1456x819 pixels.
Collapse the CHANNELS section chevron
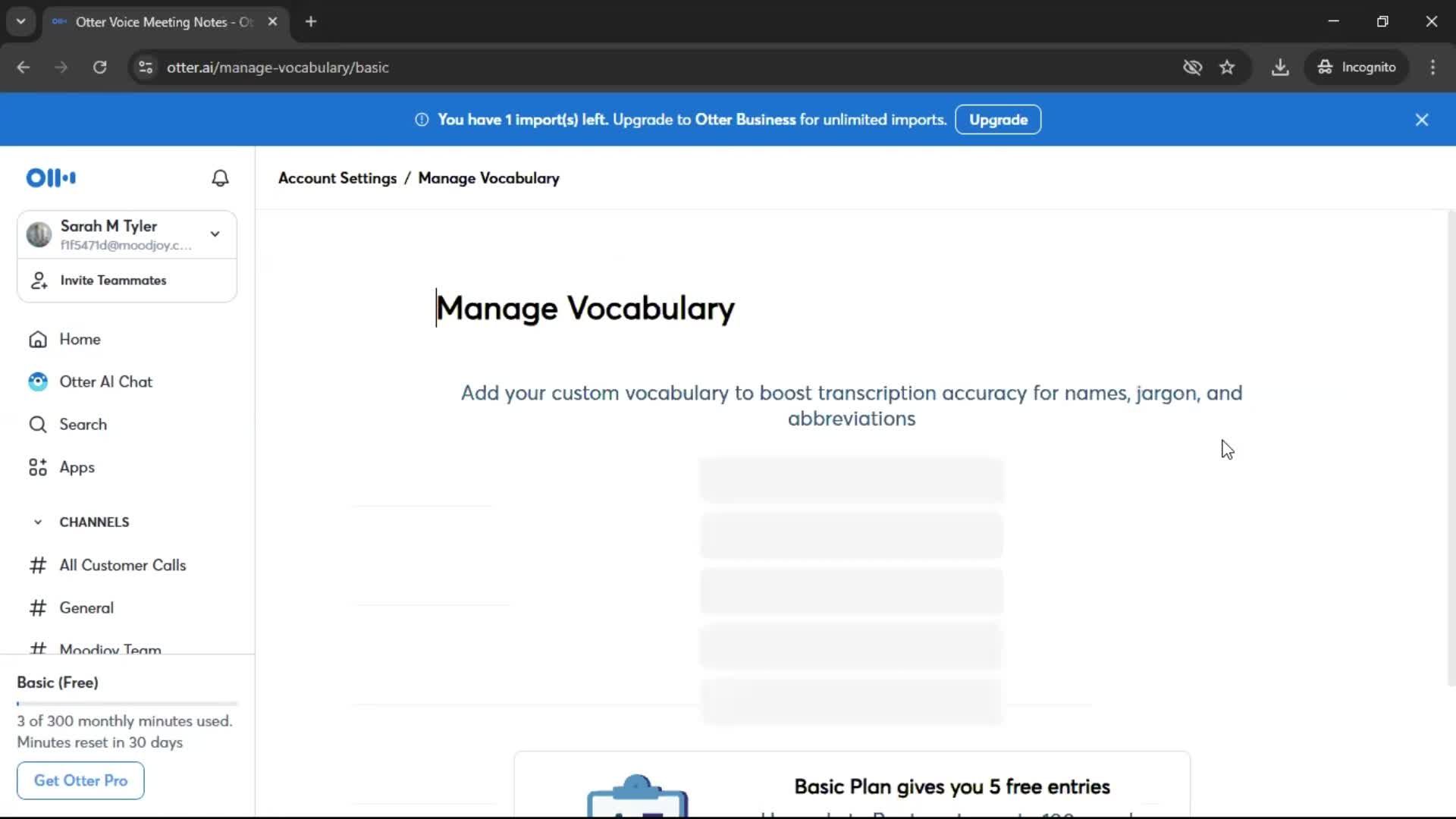[38, 522]
